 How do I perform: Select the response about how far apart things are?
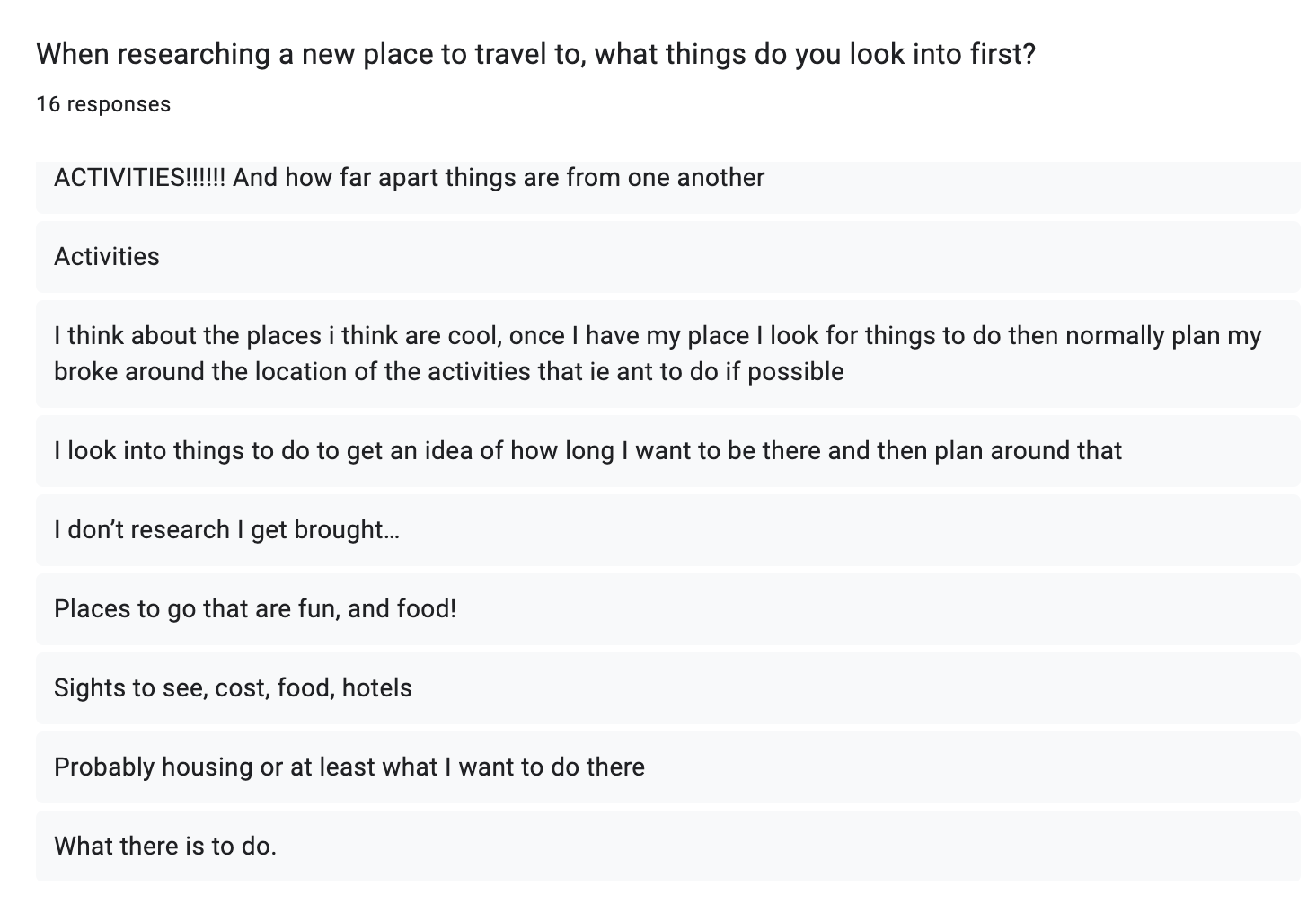point(409,178)
